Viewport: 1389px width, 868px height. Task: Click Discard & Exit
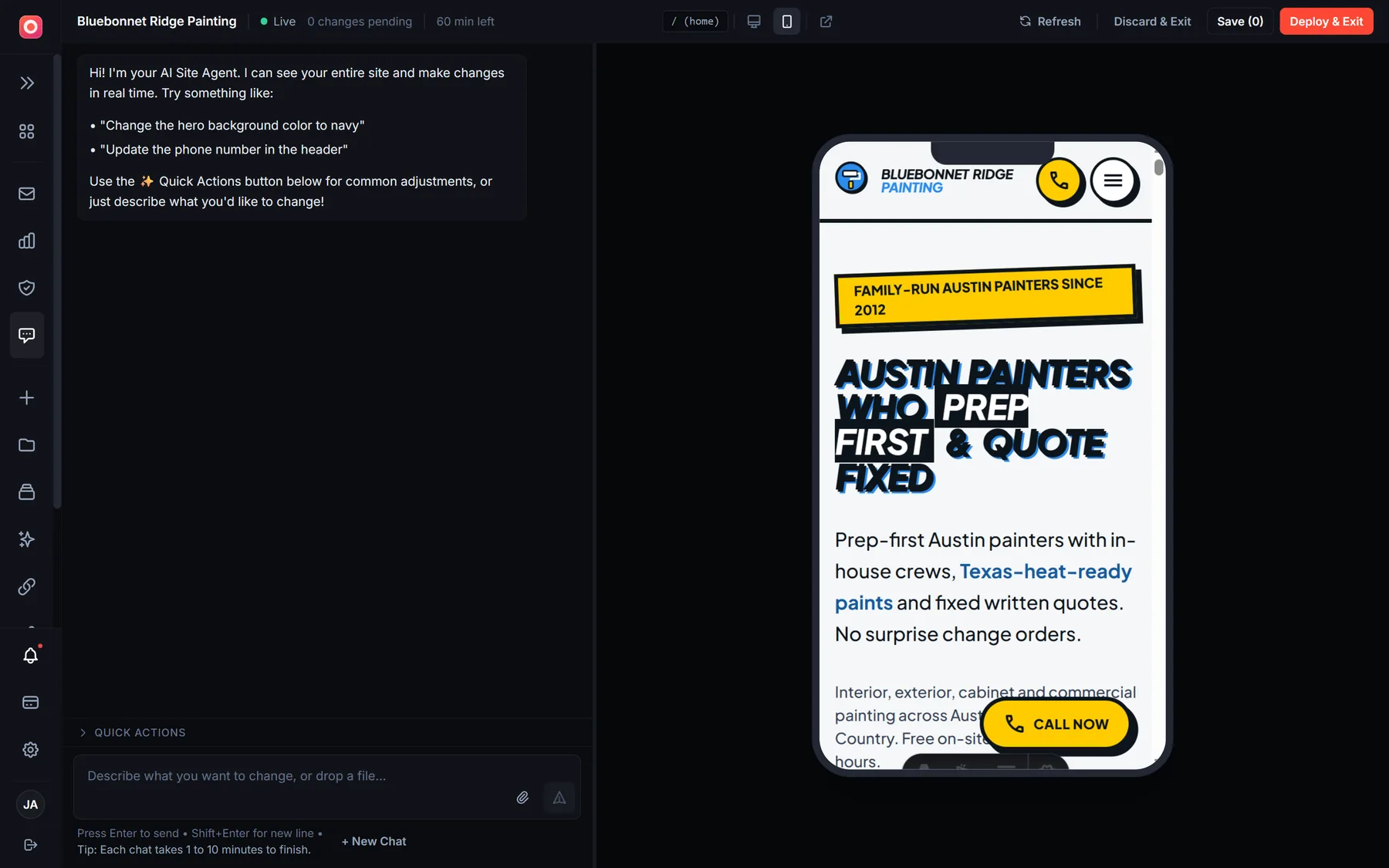pyautogui.click(x=1152, y=22)
